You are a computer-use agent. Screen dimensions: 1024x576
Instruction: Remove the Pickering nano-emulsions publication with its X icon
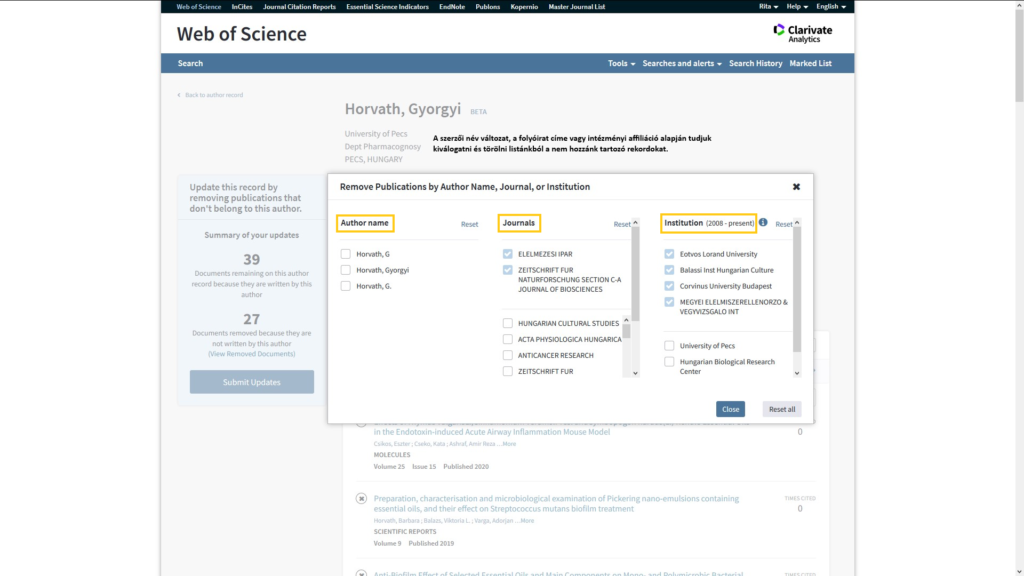click(x=361, y=498)
